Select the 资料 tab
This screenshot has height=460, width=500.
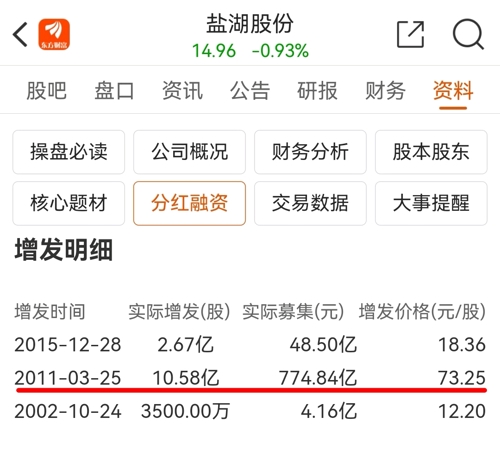coord(453,91)
